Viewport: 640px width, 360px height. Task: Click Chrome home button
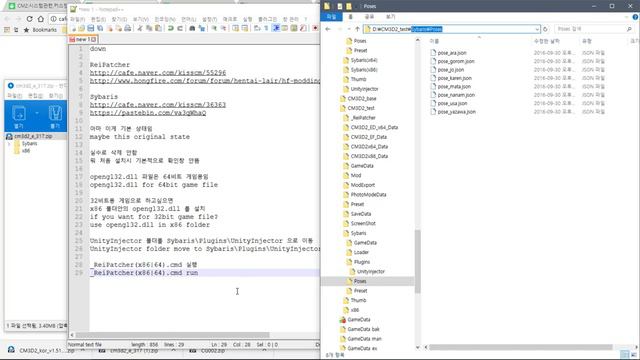pyautogui.click(x=40, y=19)
